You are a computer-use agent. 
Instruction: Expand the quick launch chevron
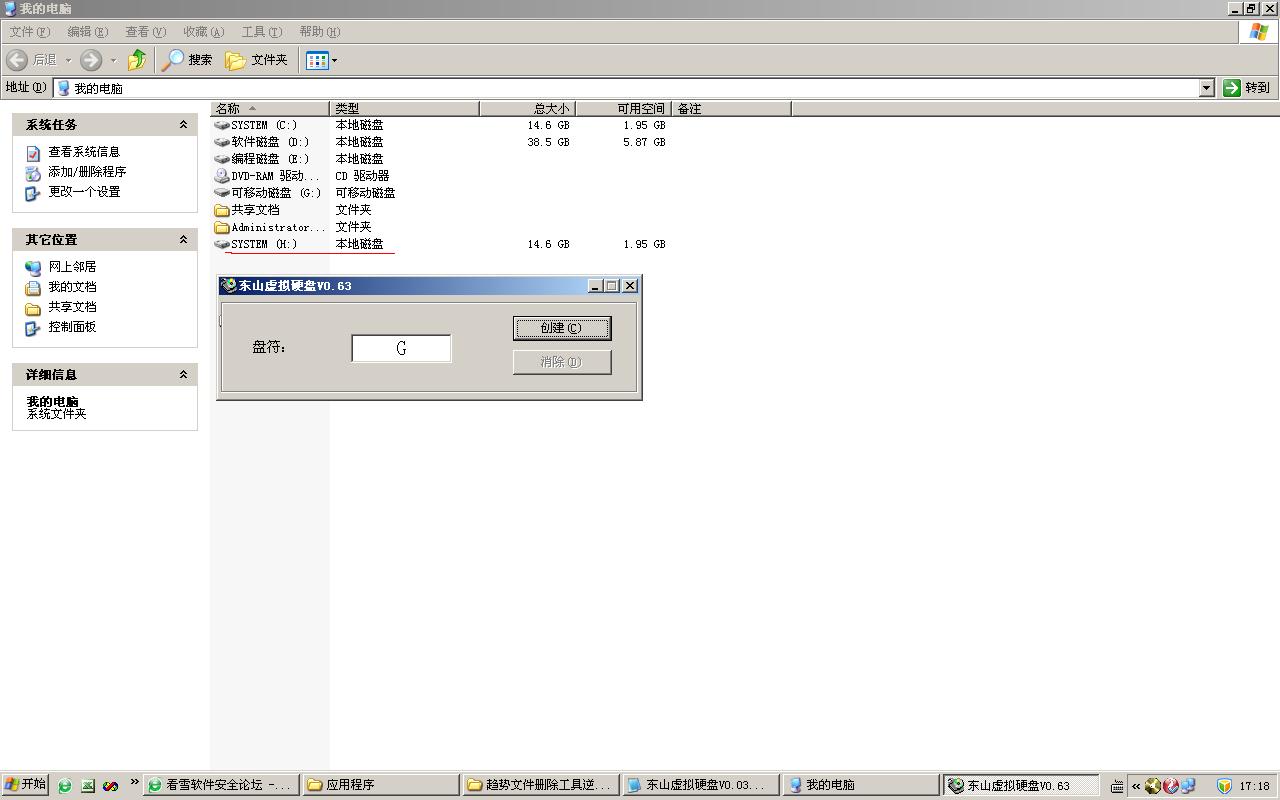[x=134, y=784]
